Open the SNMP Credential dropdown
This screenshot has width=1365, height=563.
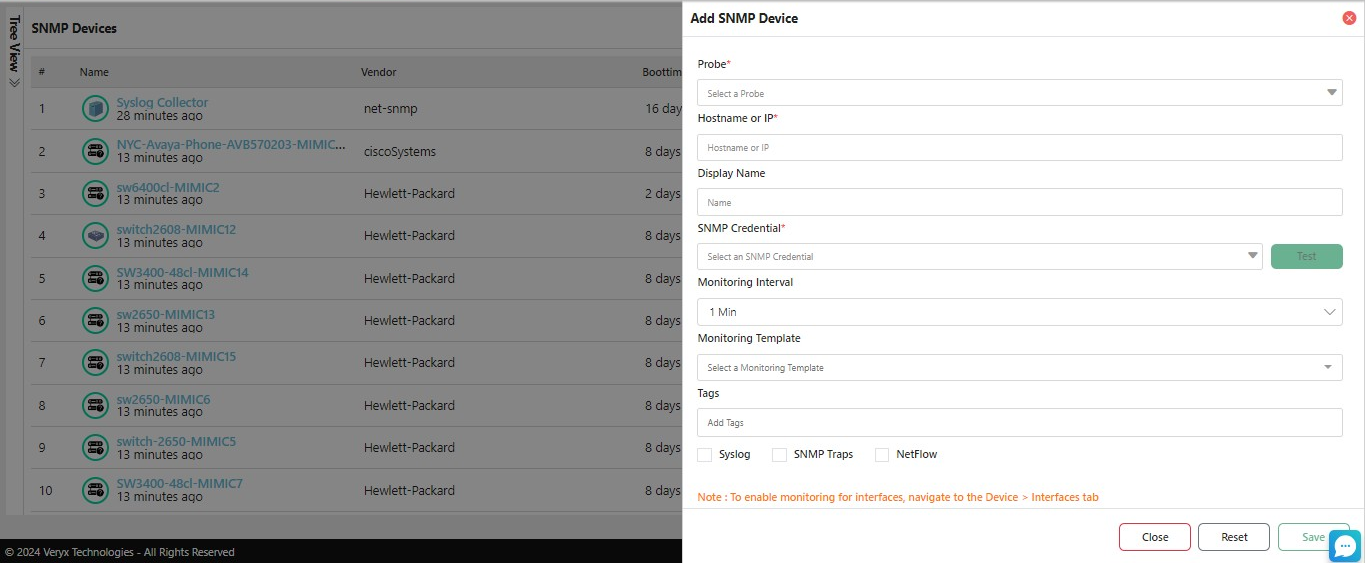pyautogui.click(x=979, y=256)
